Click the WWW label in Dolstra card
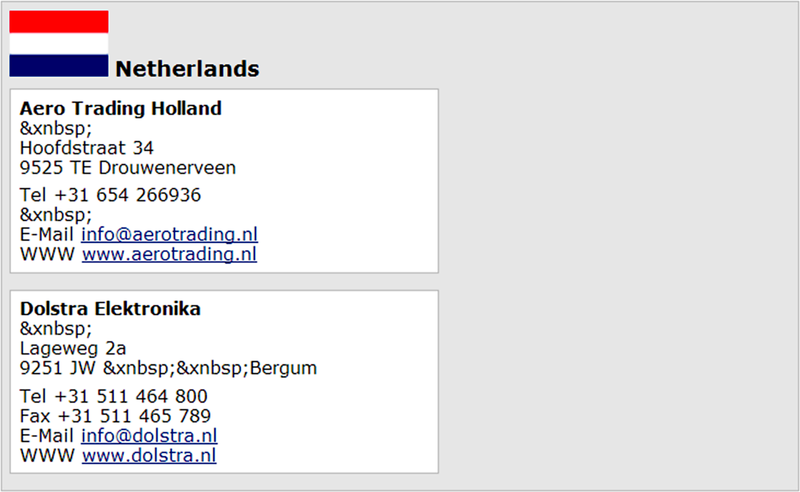The height and width of the screenshot is (492, 800). 47,455
